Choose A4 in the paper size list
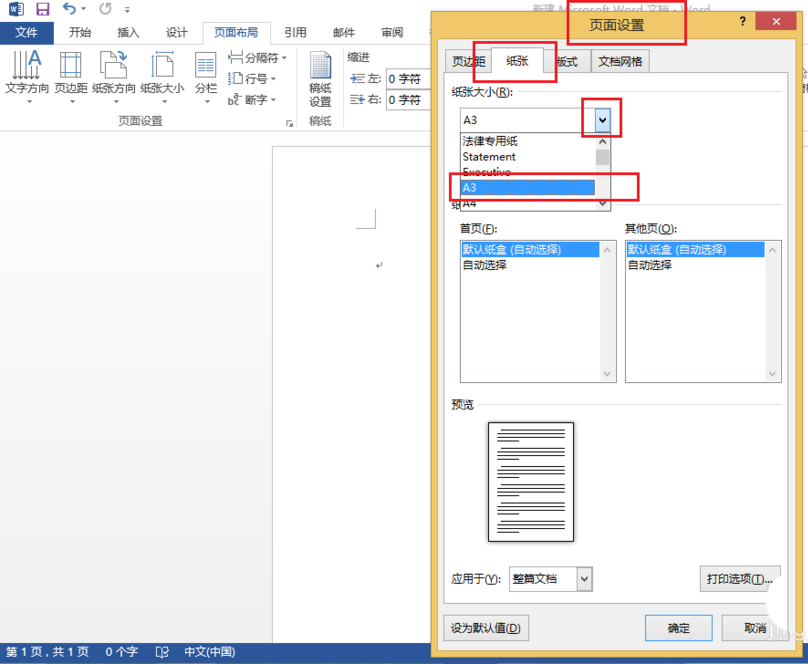The image size is (808, 664). (x=528, y=204)
